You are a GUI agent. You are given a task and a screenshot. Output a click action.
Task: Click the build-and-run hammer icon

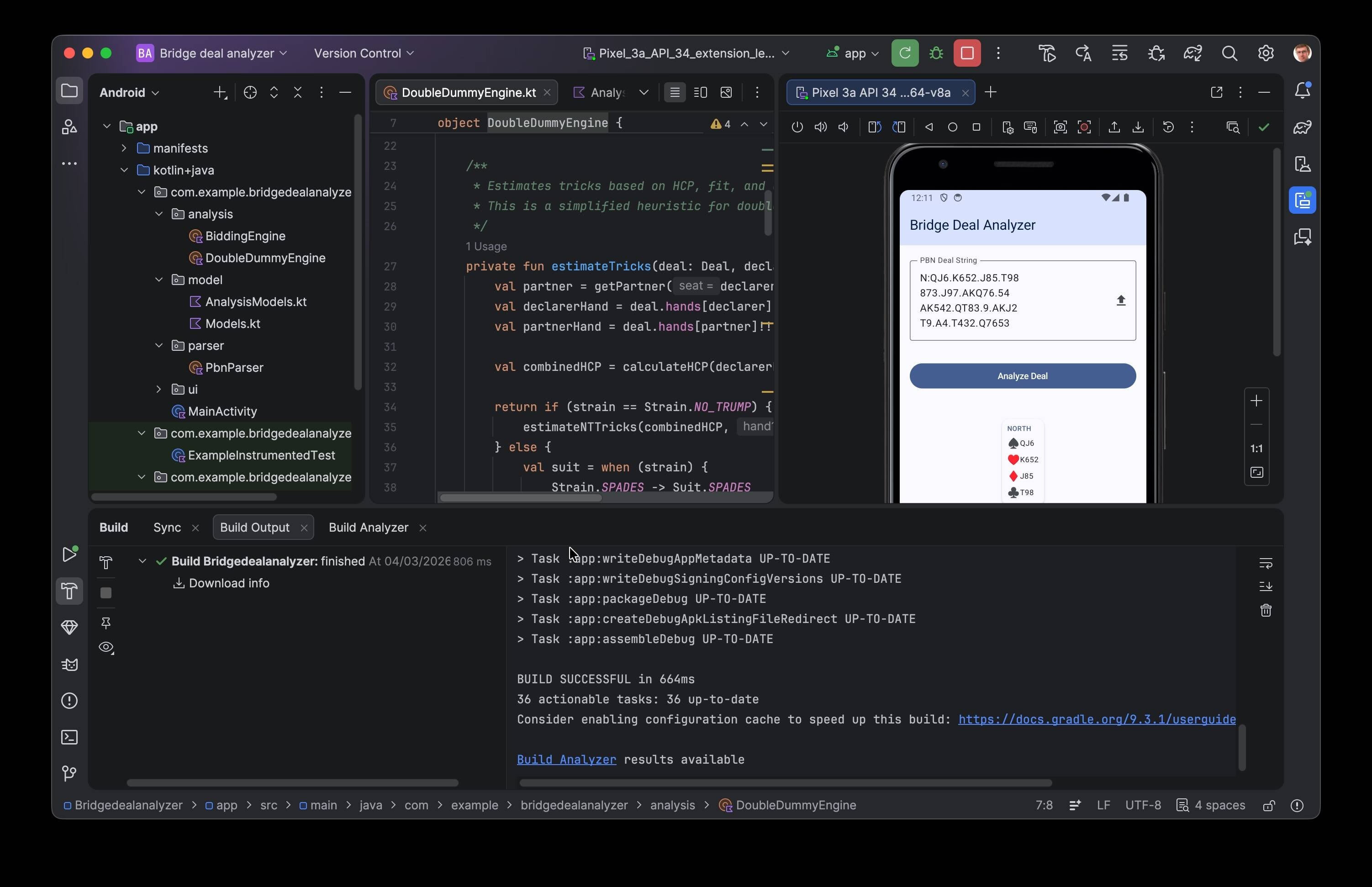[x=1046, y=53]
